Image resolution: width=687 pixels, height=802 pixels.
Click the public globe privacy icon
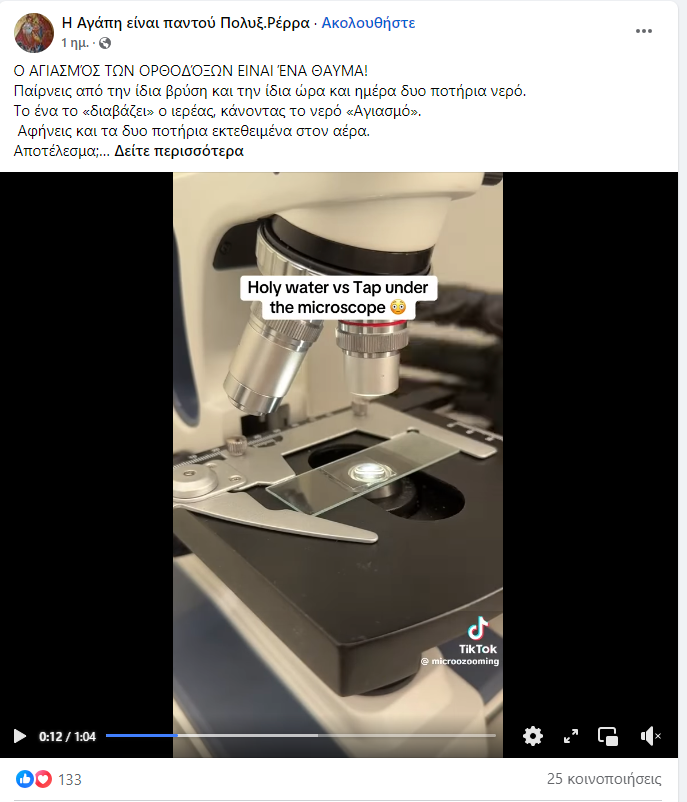105,43
